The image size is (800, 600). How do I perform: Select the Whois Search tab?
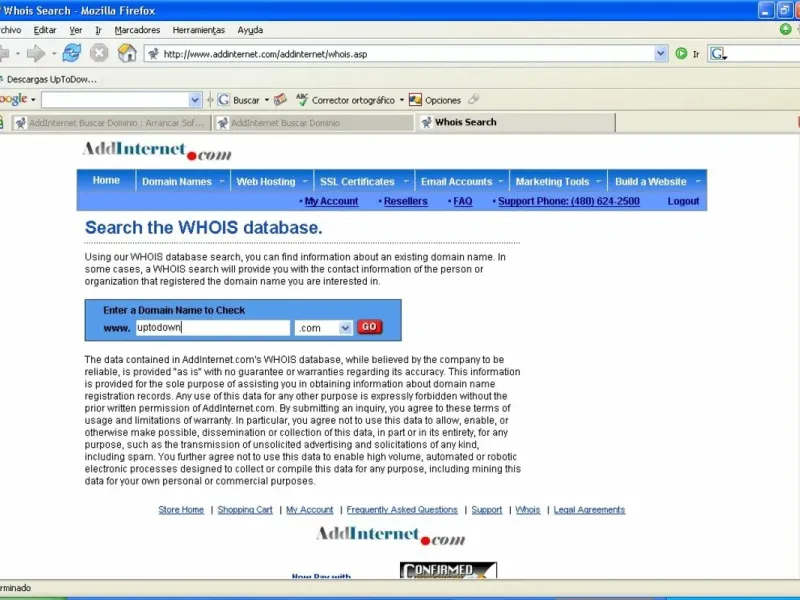[515, 122]
